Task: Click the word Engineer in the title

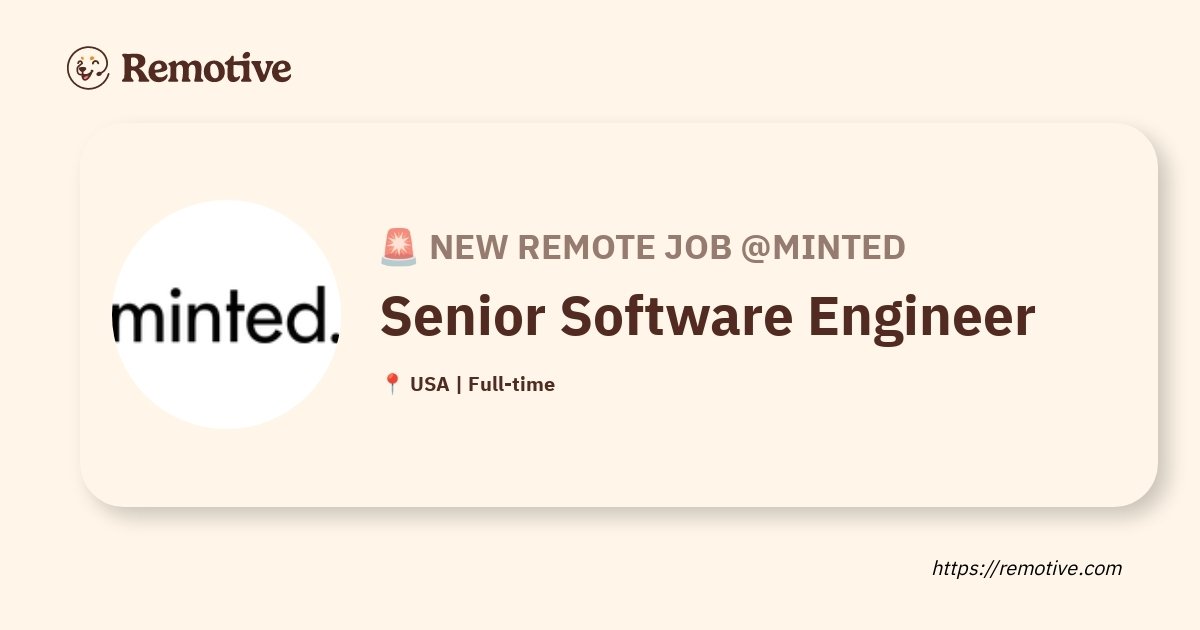Action: tap(922, 317)
